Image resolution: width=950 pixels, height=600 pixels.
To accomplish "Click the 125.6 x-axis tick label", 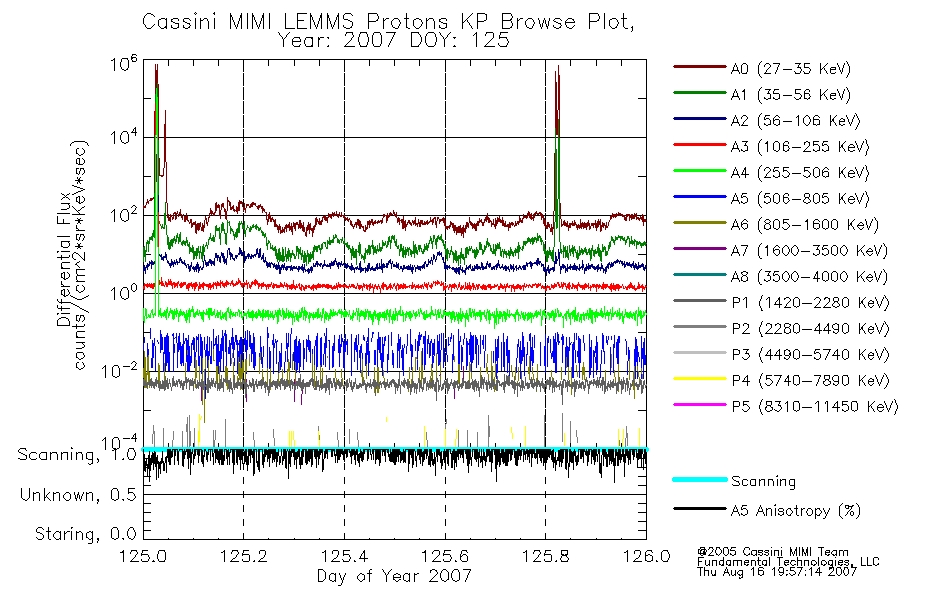I will 445,556.
